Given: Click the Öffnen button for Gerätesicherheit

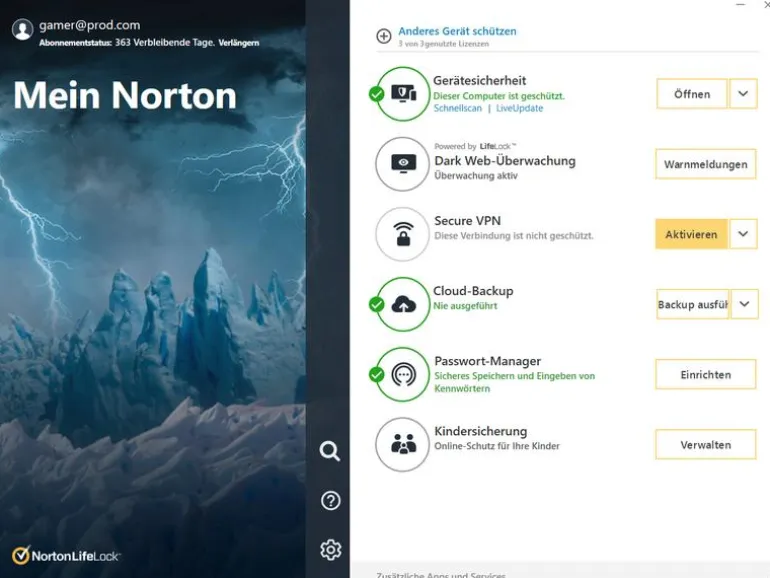Looking at the screenshot, I should [692, 94].
